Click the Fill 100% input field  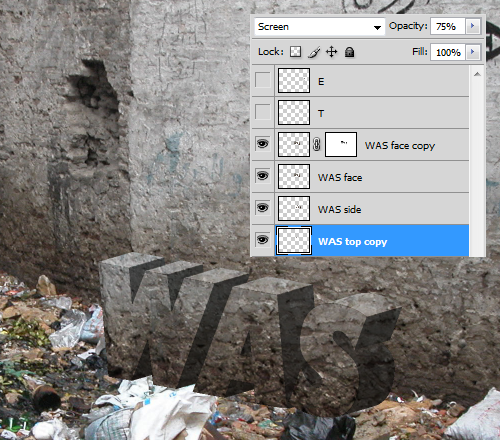coord(447,52)
